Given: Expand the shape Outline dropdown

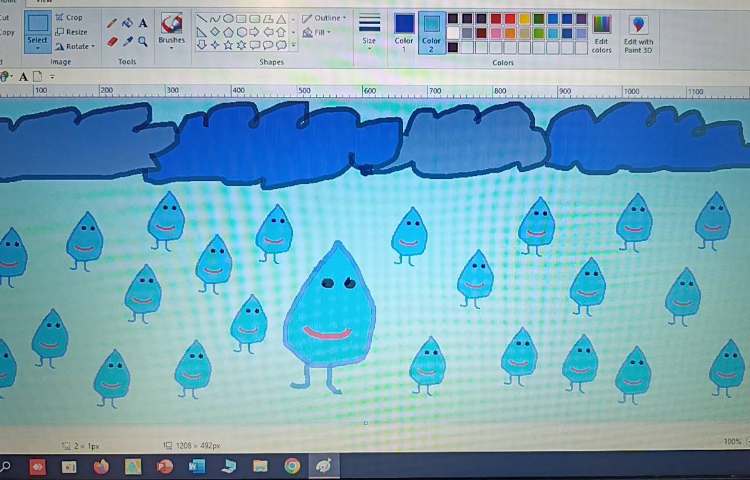Looking at the screenshot, I should click(x=325, y=18).
